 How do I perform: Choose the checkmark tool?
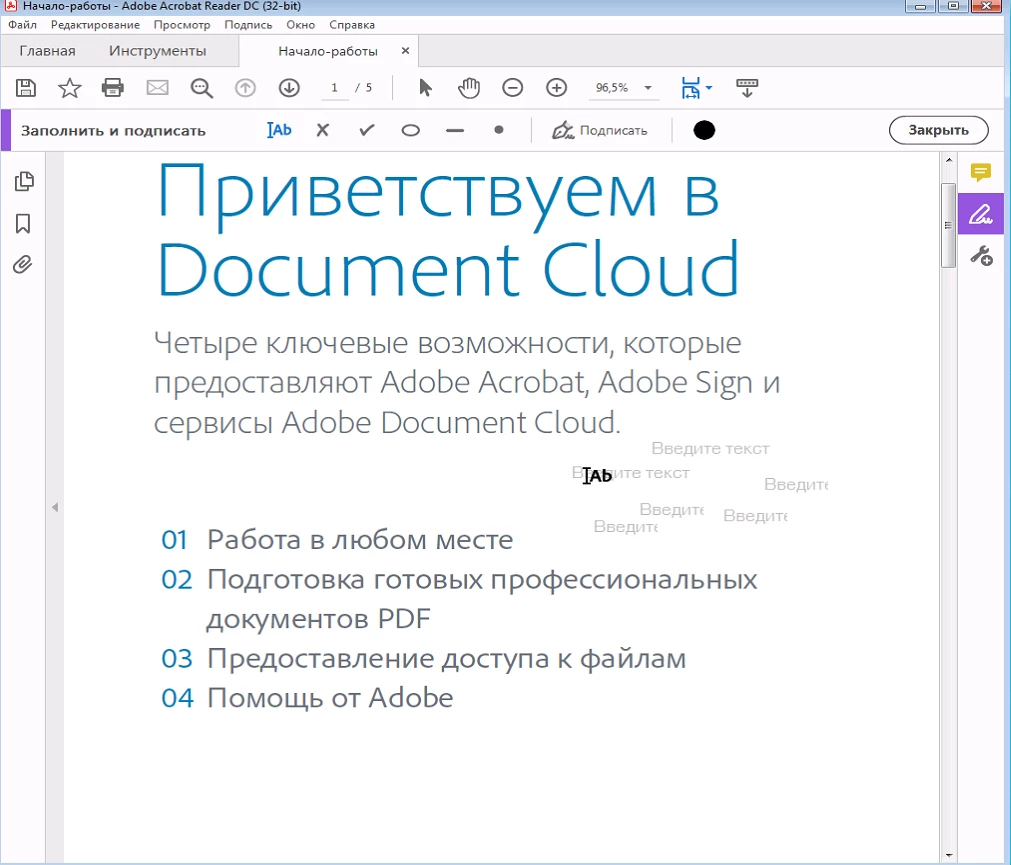367,130
